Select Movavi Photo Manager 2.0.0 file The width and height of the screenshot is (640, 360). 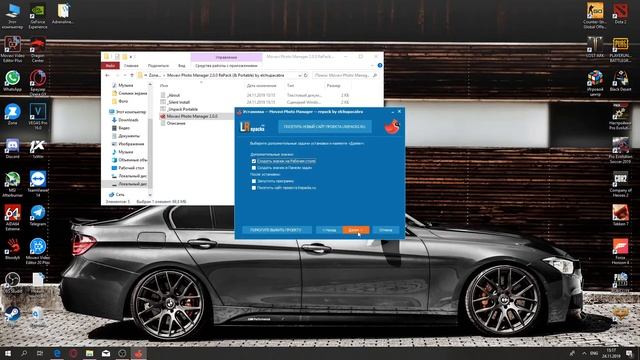pyautogui.click(x=191, y=116)
